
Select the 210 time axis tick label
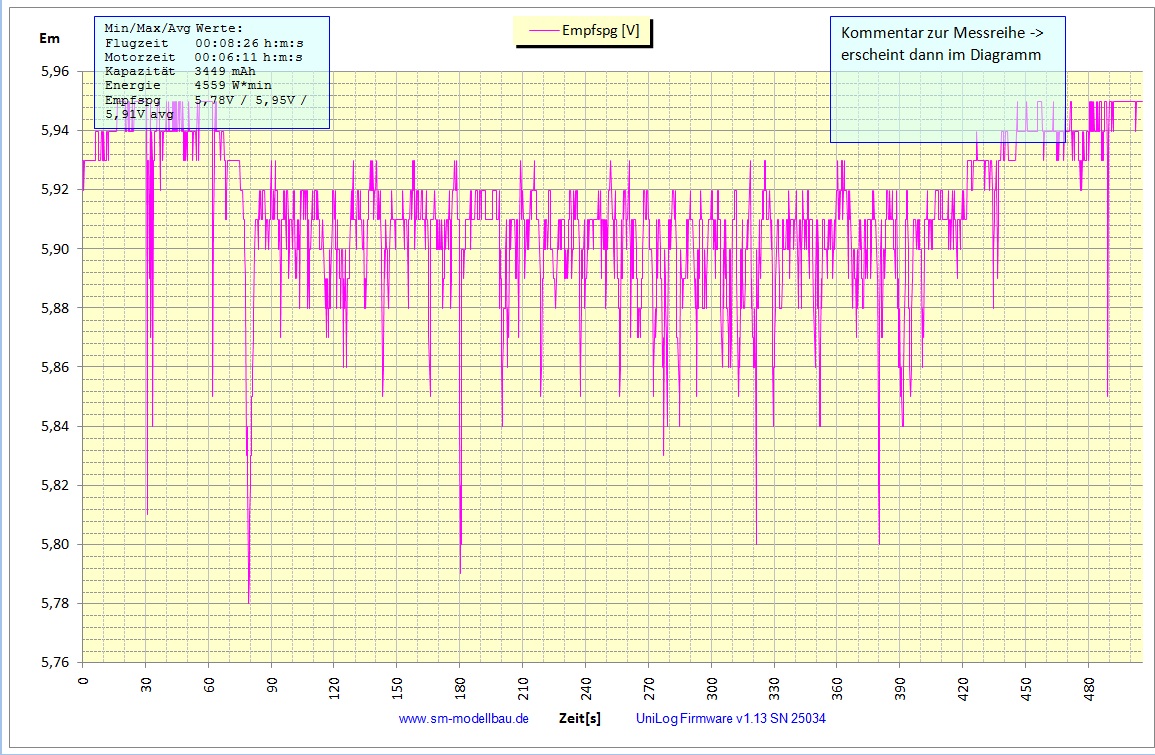[x=524, y=687]
